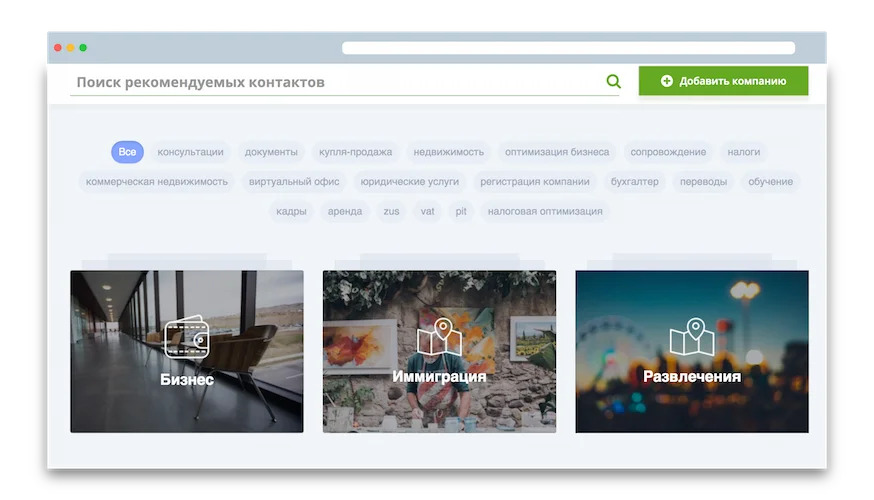Click the green maximize window dot
Image resolution: width=874 pixels, height=500 pixels.
(x=83, y=47)
